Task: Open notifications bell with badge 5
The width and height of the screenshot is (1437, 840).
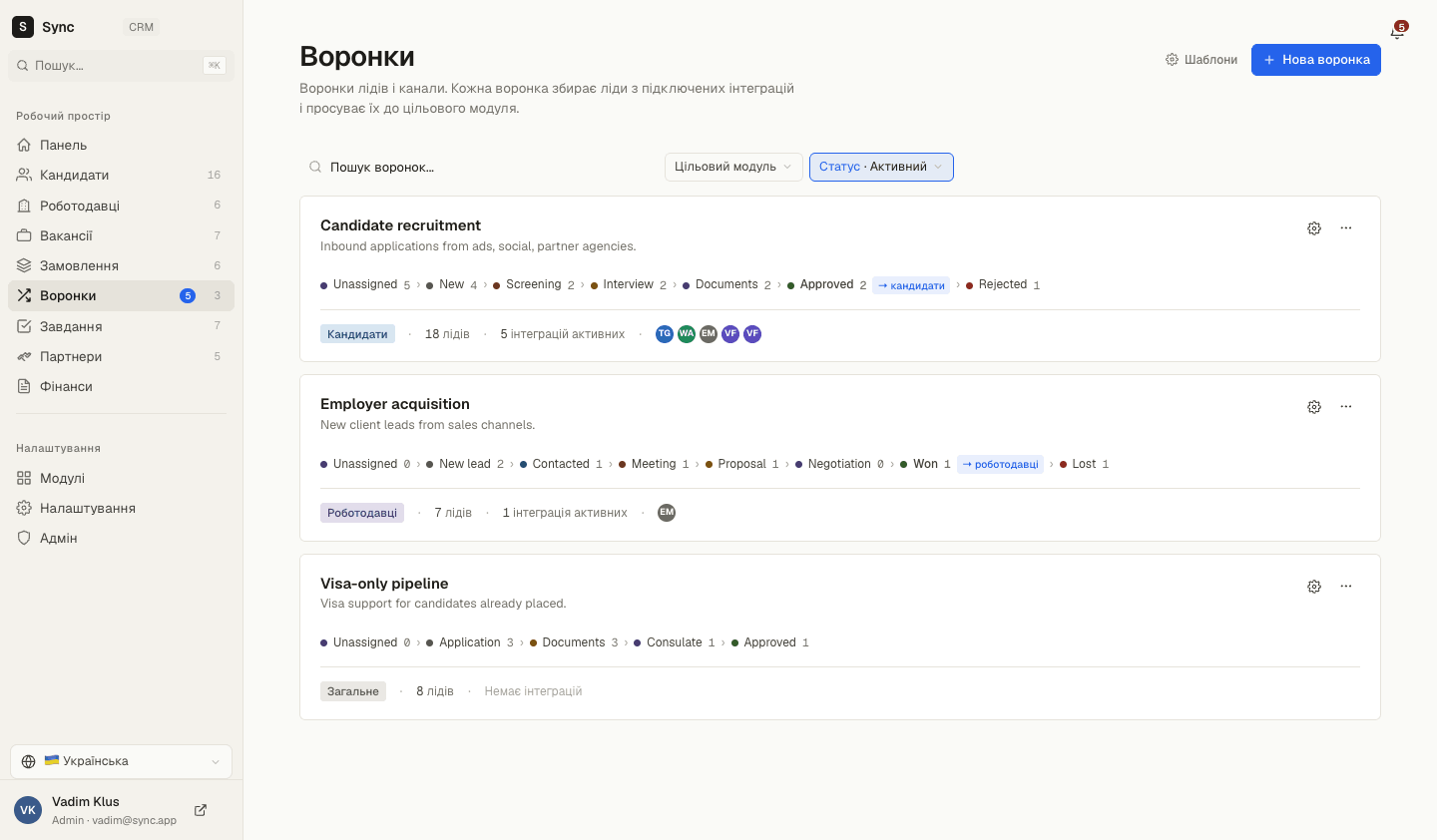Action: 1397,31
